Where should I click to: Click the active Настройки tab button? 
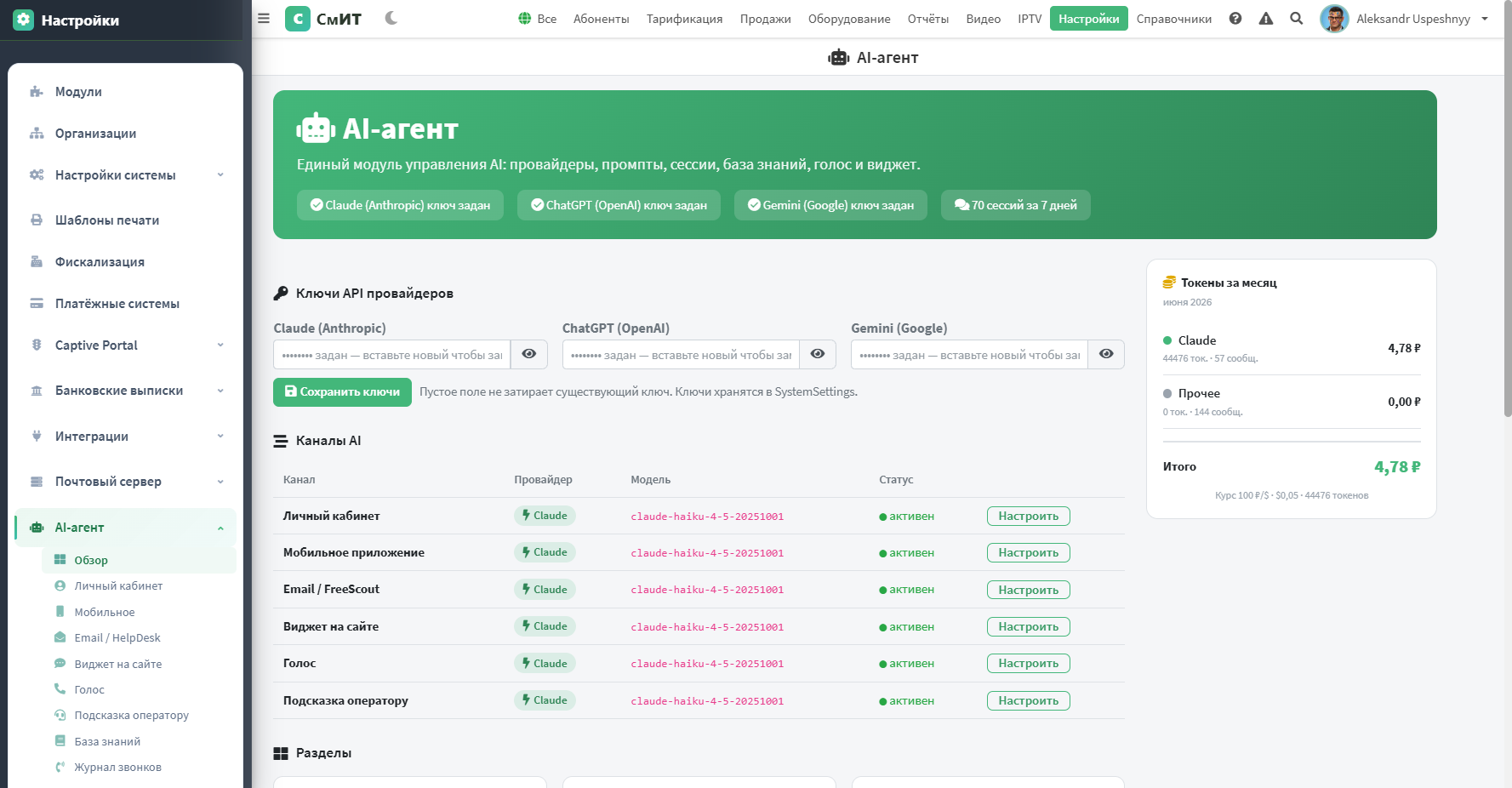[1089, 19]
